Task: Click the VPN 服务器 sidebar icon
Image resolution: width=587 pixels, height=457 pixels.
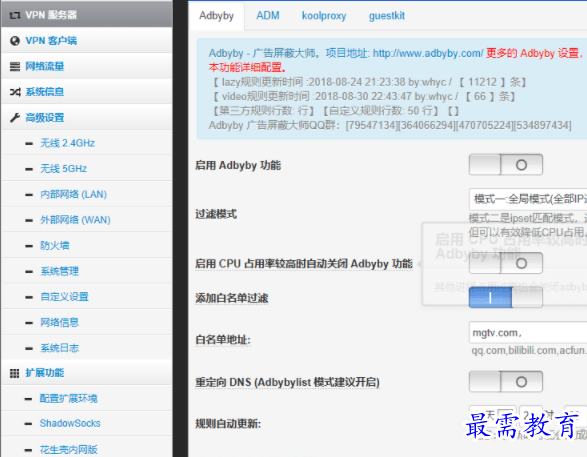Action: 15,15
